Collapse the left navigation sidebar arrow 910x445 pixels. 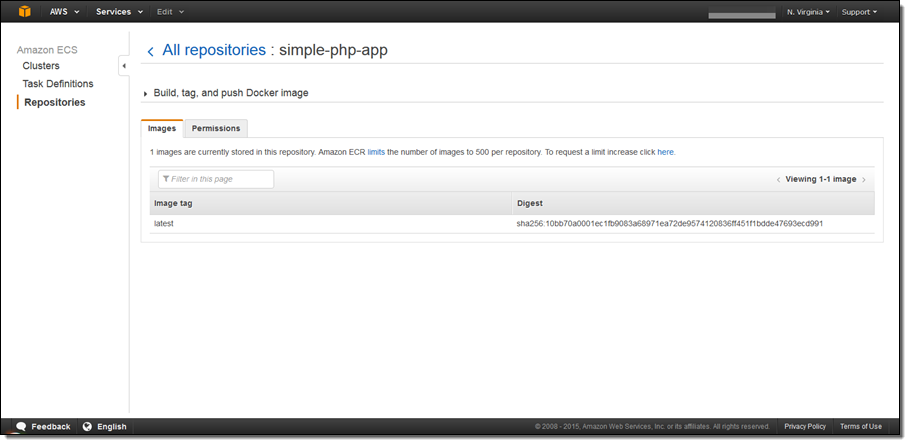coord(124,66)
